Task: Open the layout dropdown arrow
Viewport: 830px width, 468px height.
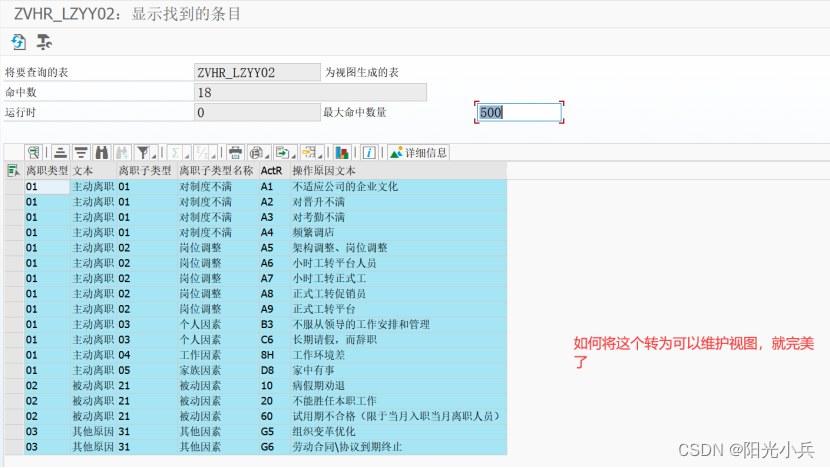Action: [x=320, y=155]
